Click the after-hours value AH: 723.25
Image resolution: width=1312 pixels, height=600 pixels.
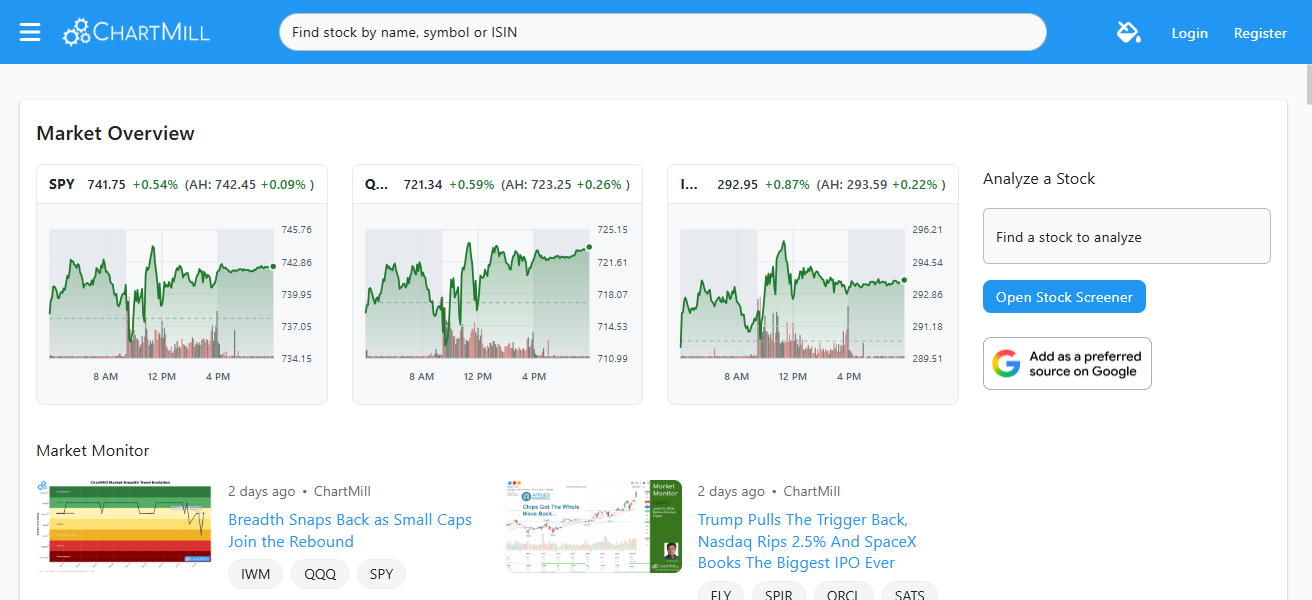[539, 184]
